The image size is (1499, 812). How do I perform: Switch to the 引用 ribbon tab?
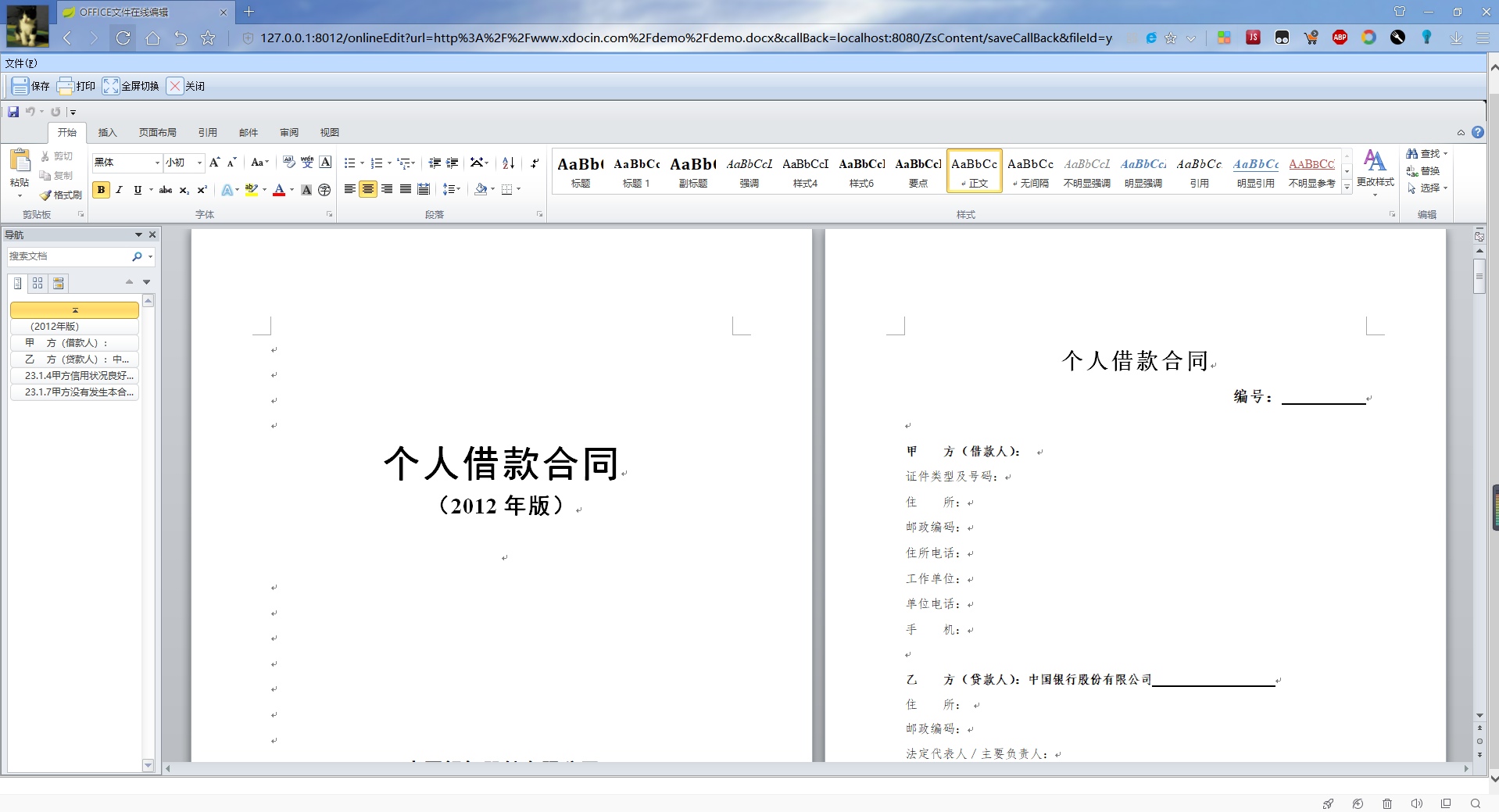[207, 132]
